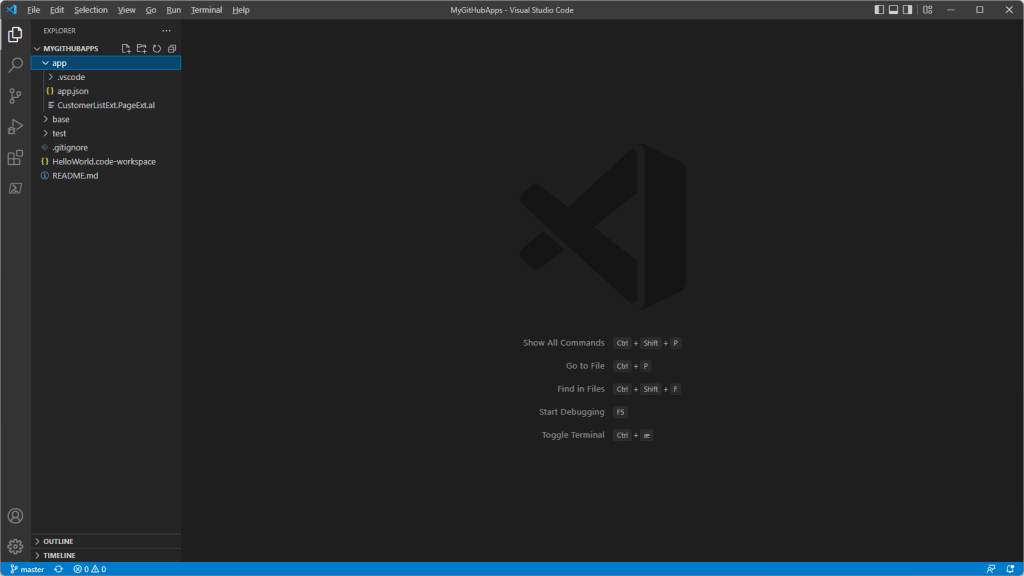Click the feedback icon in status bar
Image resolution: width=1024 pixels, height=576 pixels.
[x=991, y=569]
